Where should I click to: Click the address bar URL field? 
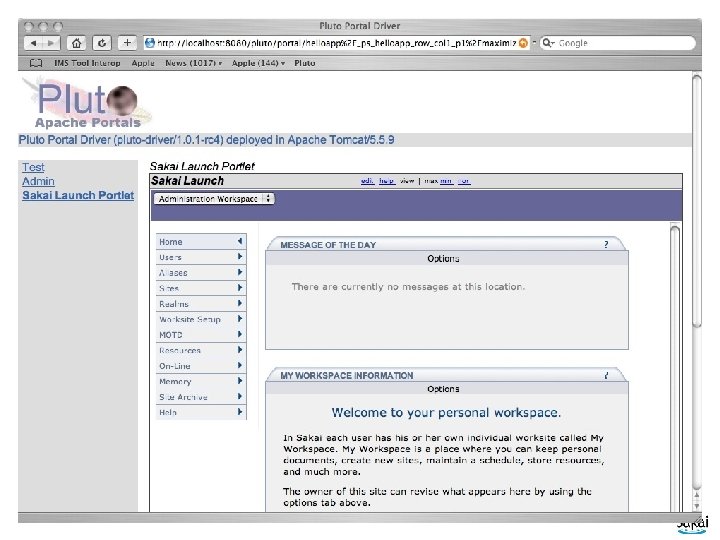336,43
